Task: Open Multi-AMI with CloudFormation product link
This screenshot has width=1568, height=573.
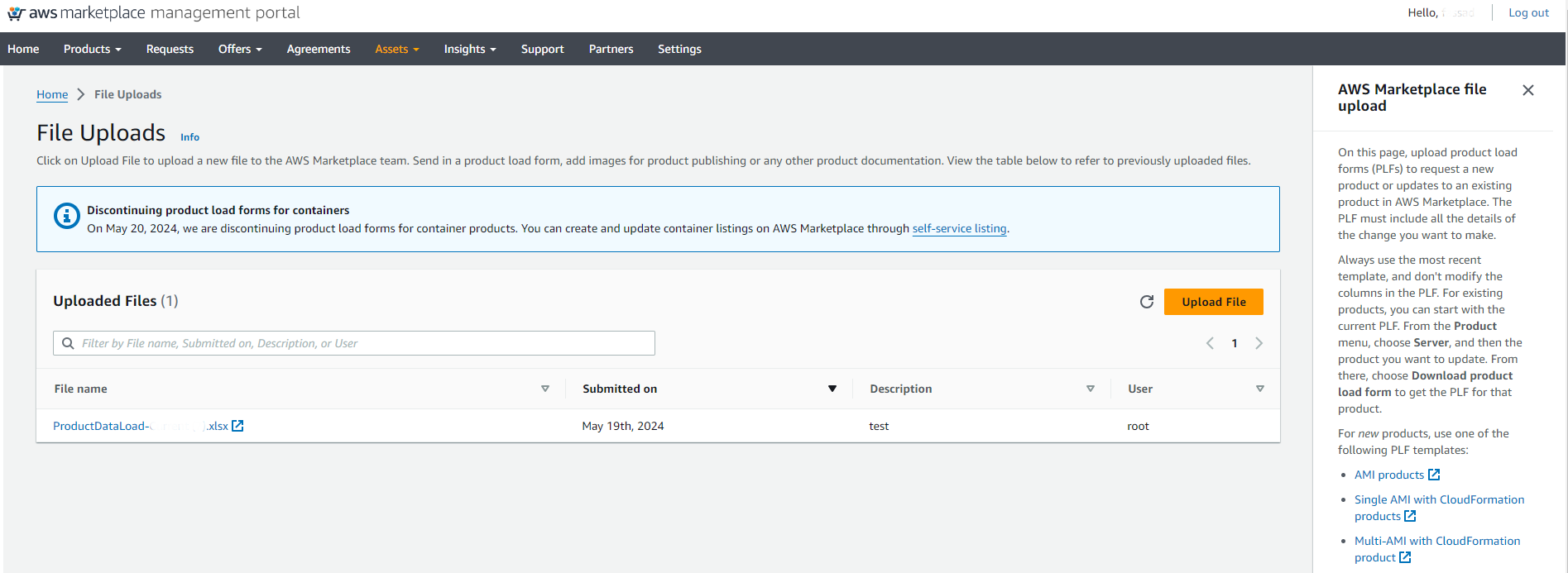Action: click(x=1437, y=549)
